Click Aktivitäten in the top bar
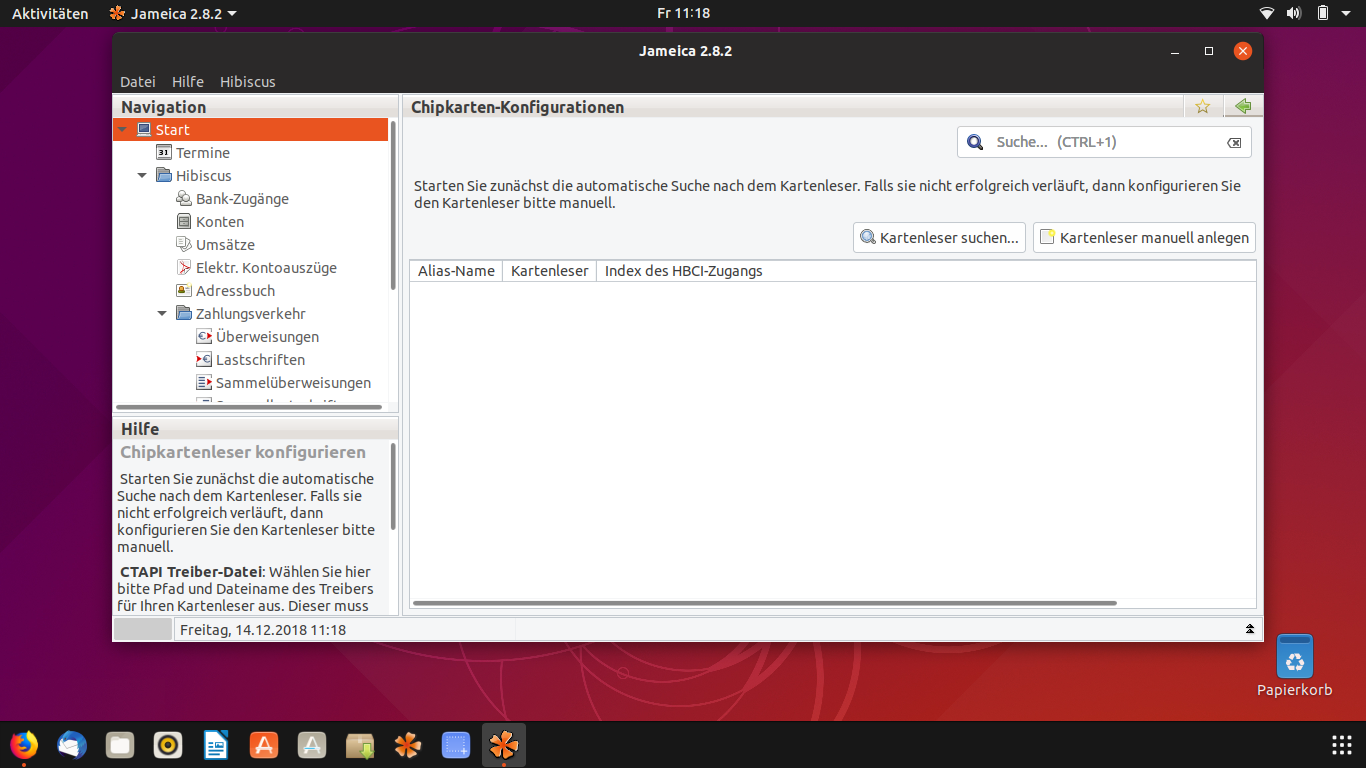Screen dimensions: 1366x768 50,13
